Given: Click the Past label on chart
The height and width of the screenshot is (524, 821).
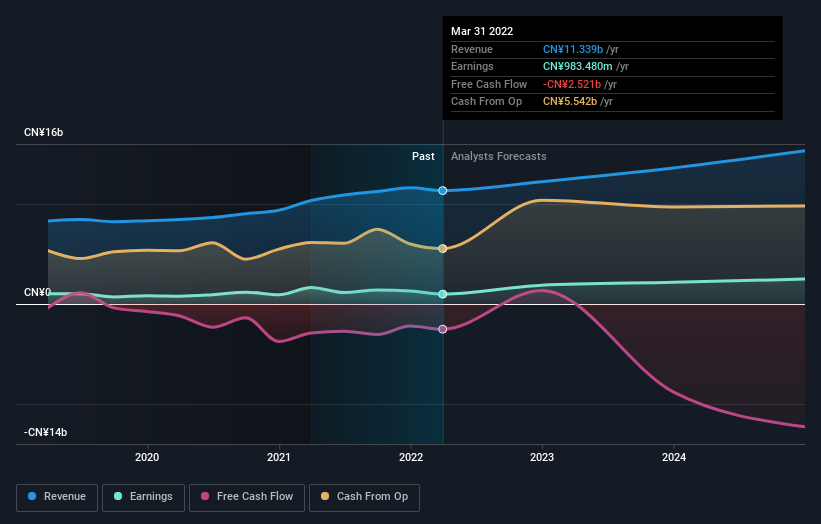Looking at the screenshot, I should click(423, 156).
